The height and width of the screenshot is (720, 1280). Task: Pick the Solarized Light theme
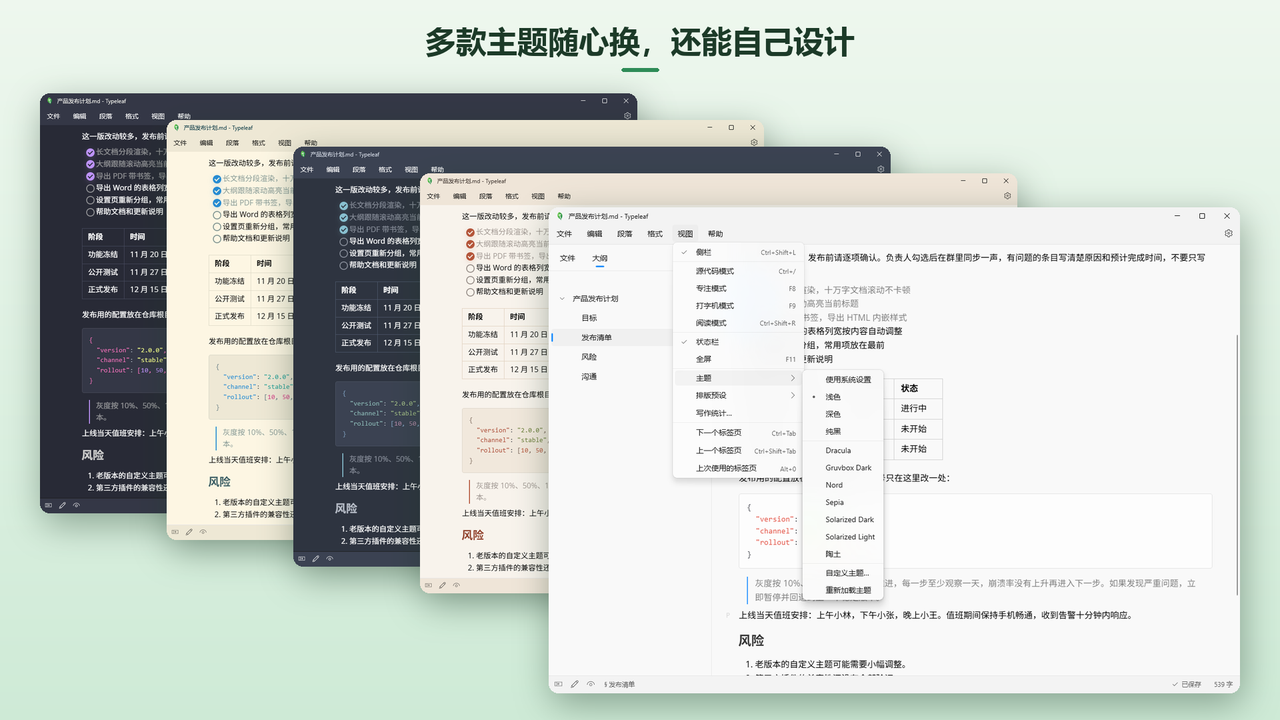tap(843, 537)
